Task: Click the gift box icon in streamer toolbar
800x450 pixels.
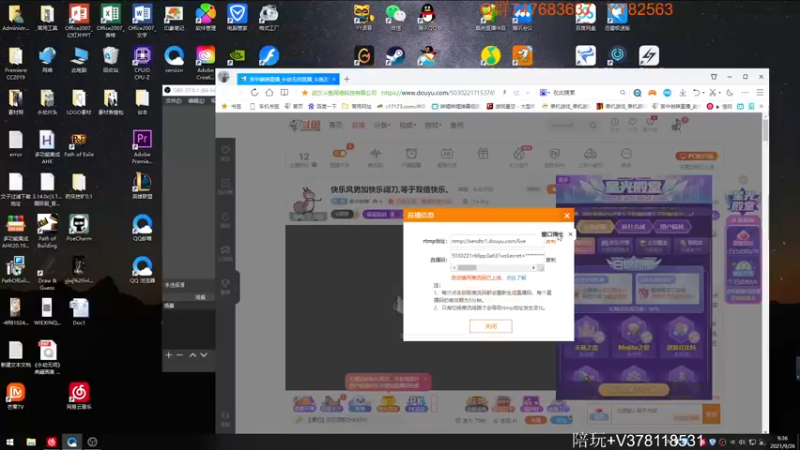Action: click(483, 154)
